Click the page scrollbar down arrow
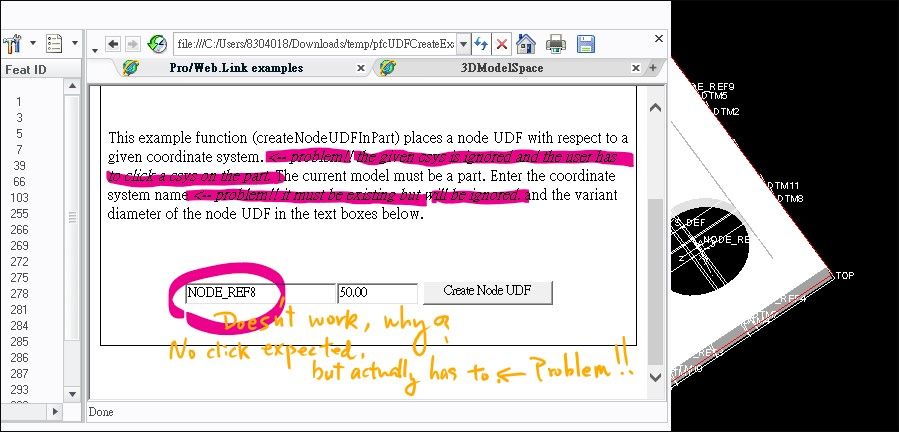 [656, 377]
